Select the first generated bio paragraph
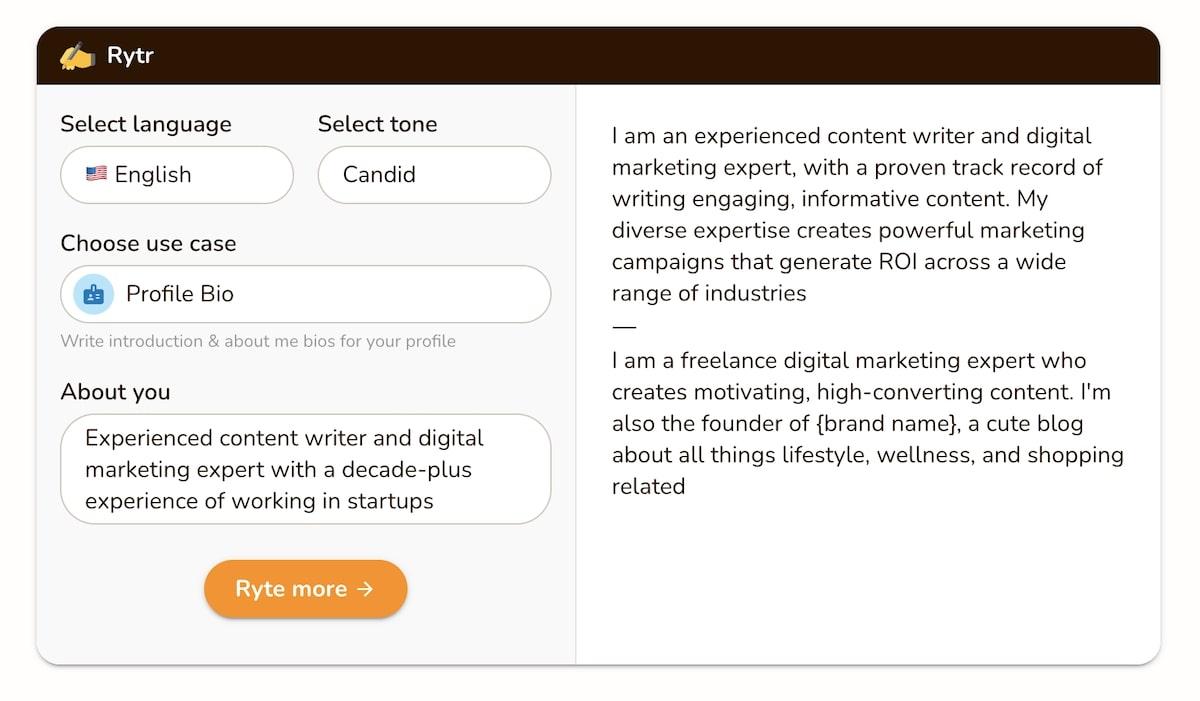 [x=860, y=214]
